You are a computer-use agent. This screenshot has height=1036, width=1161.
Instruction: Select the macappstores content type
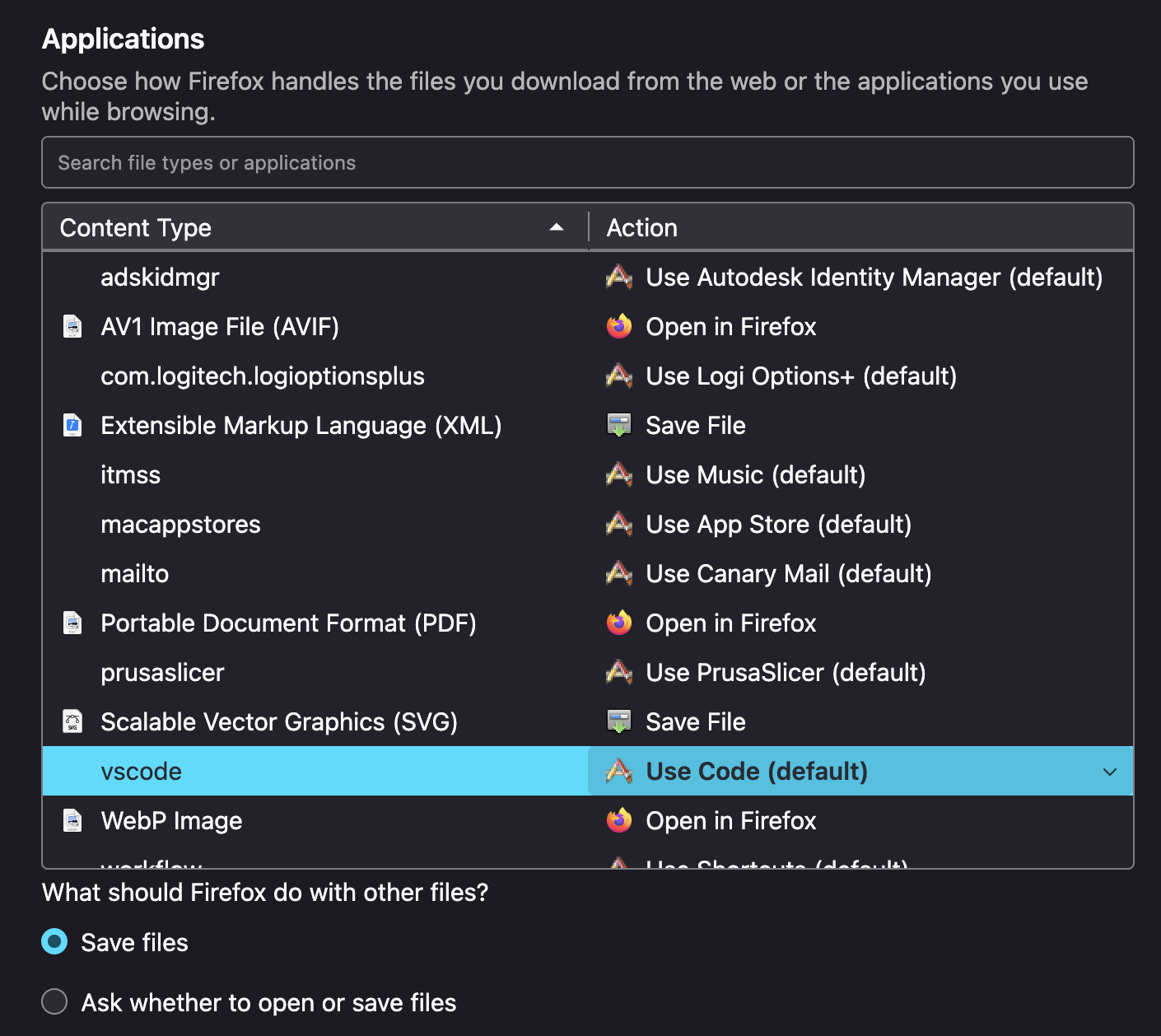(180, 525)
